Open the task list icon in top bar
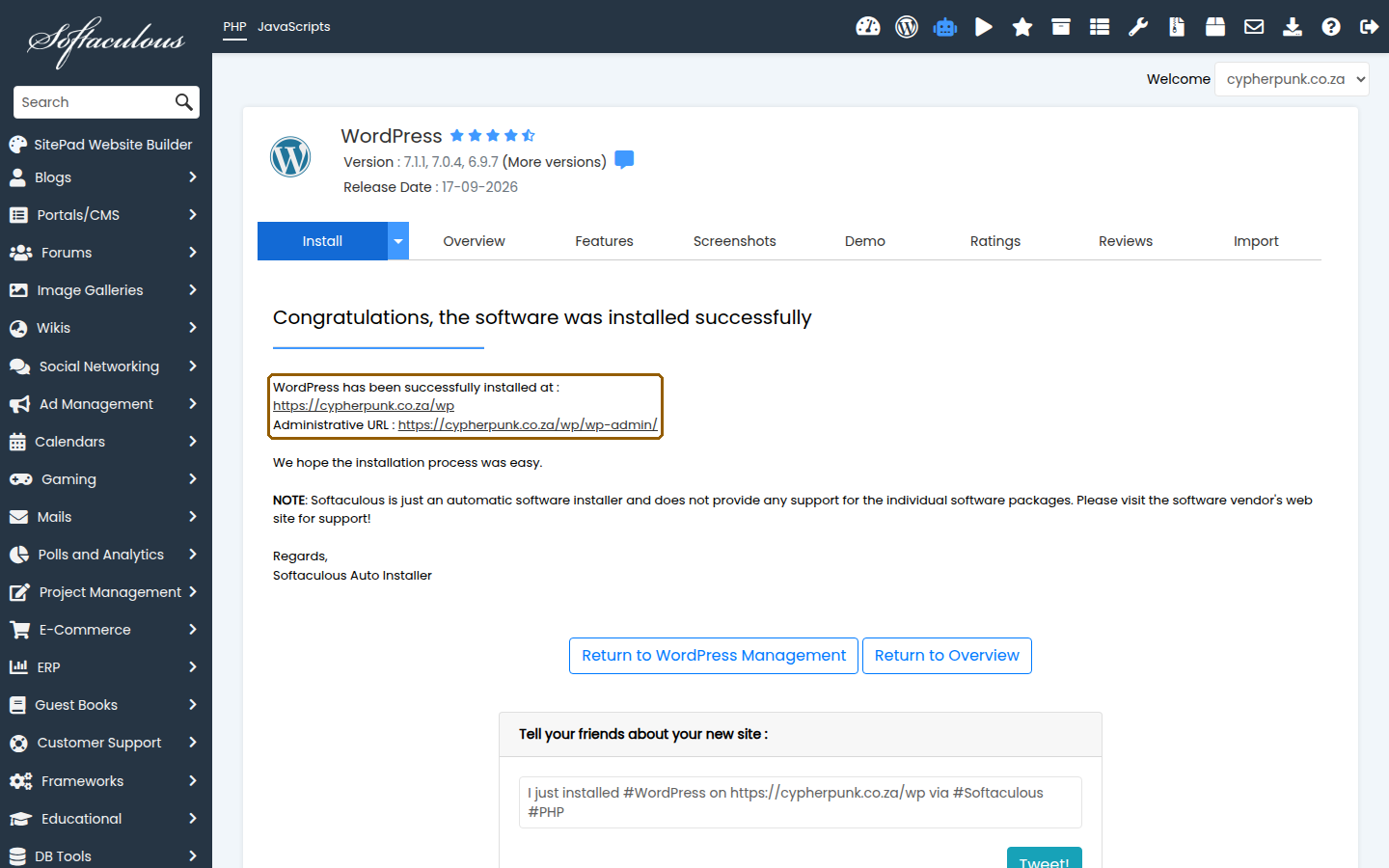 (x=1100, y=27)
